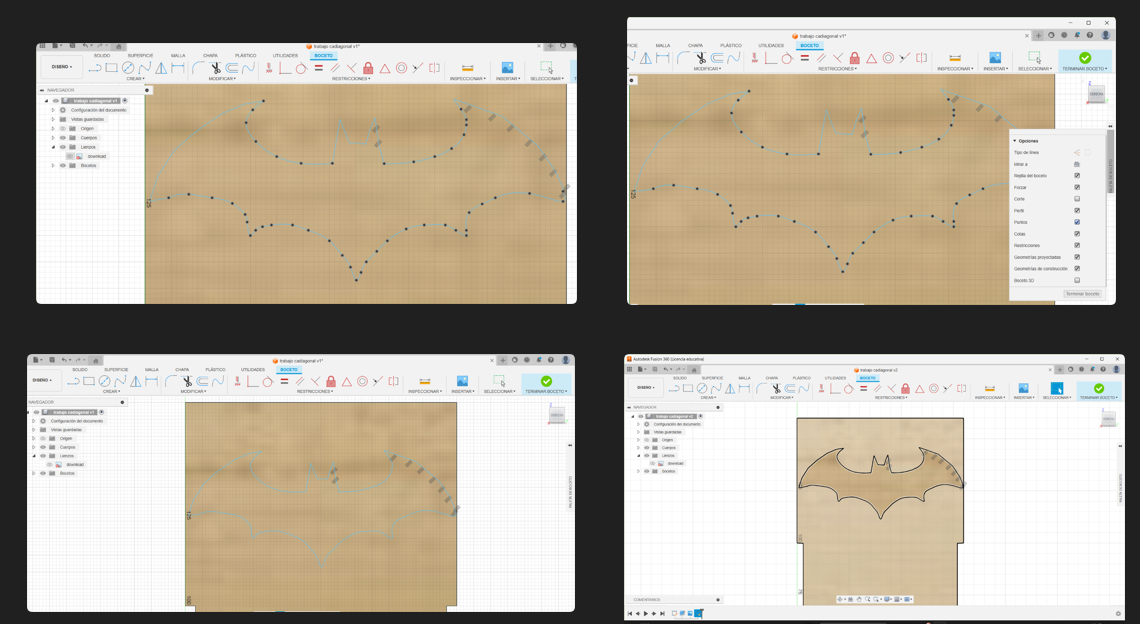Switch to UTILIDADES tab in top-right window
This screenshot has width=1140, height=624.
[771, 45]
